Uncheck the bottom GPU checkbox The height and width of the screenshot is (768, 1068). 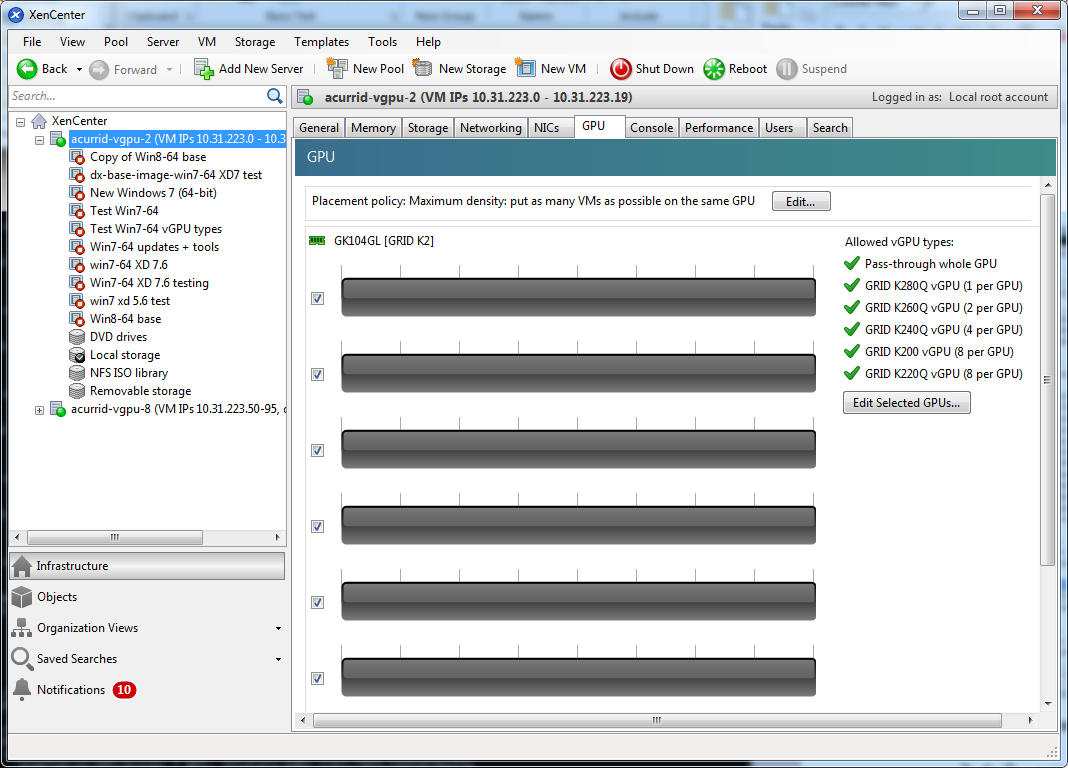317,678
